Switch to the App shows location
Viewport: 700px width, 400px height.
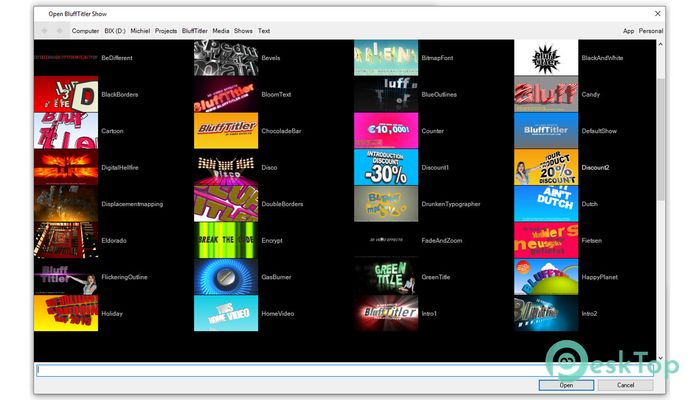pyautogui.click(x=628, y=31)
